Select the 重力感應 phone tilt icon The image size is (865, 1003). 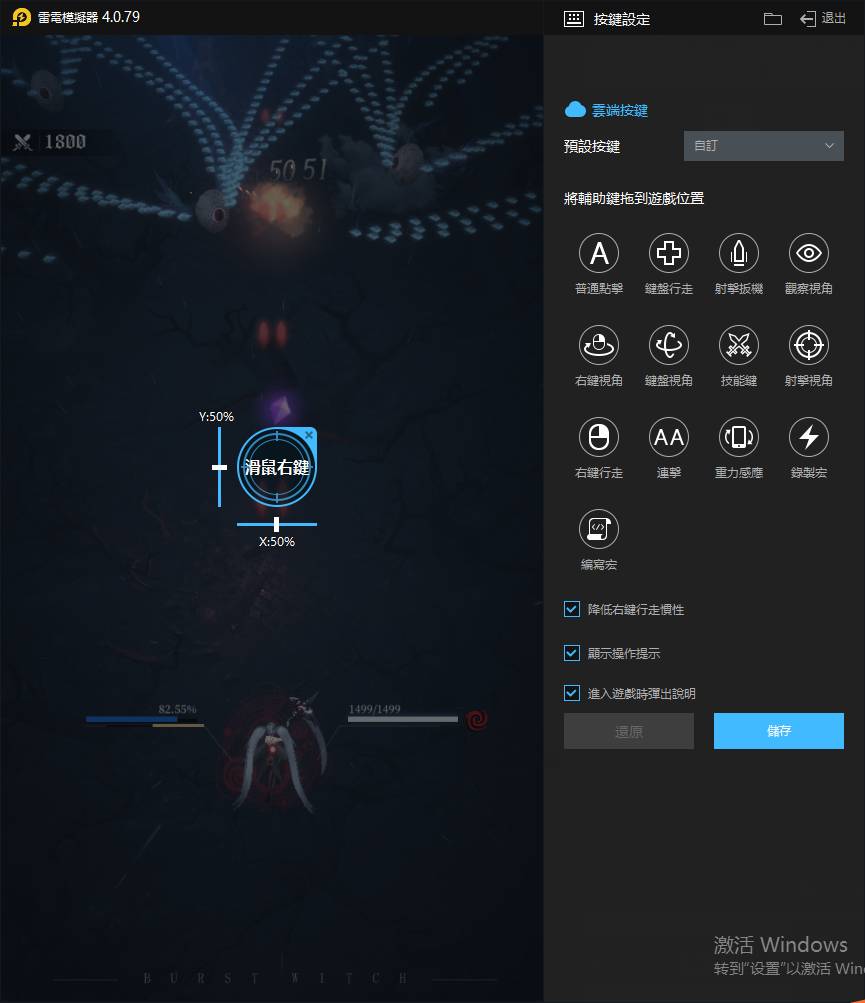(x=739, y=438)
